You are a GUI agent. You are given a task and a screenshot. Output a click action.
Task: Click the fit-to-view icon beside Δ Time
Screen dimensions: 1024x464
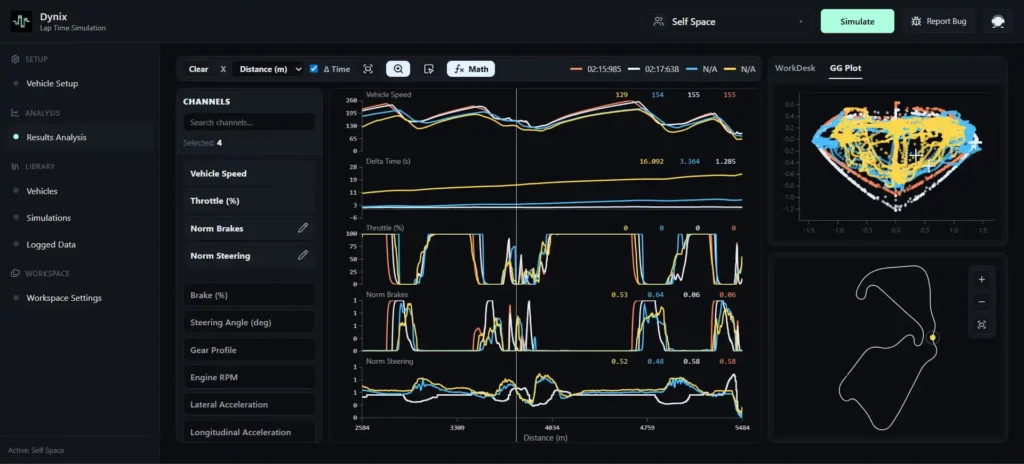(x=368, y=69)
